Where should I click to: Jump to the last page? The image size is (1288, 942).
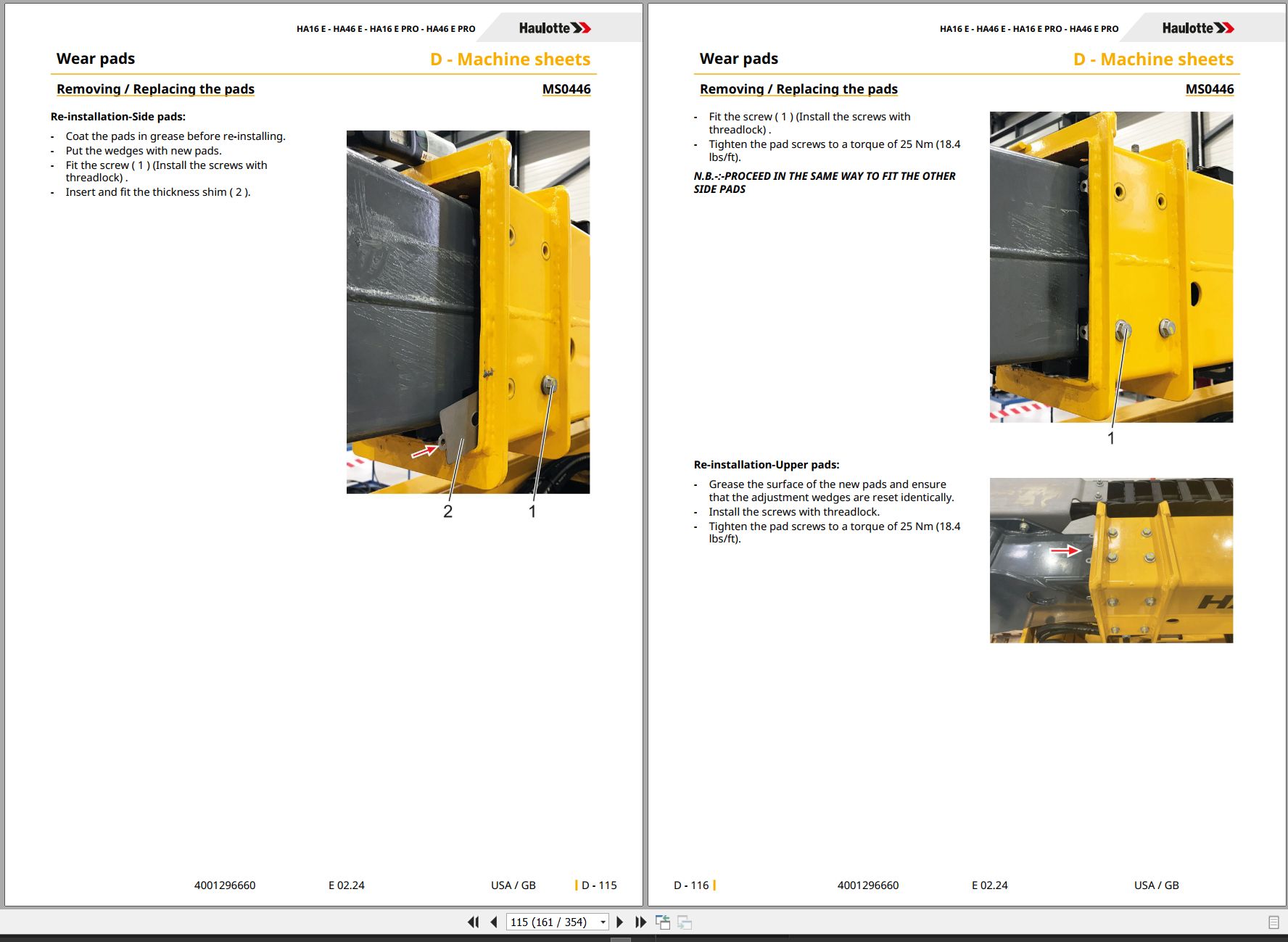640,922
